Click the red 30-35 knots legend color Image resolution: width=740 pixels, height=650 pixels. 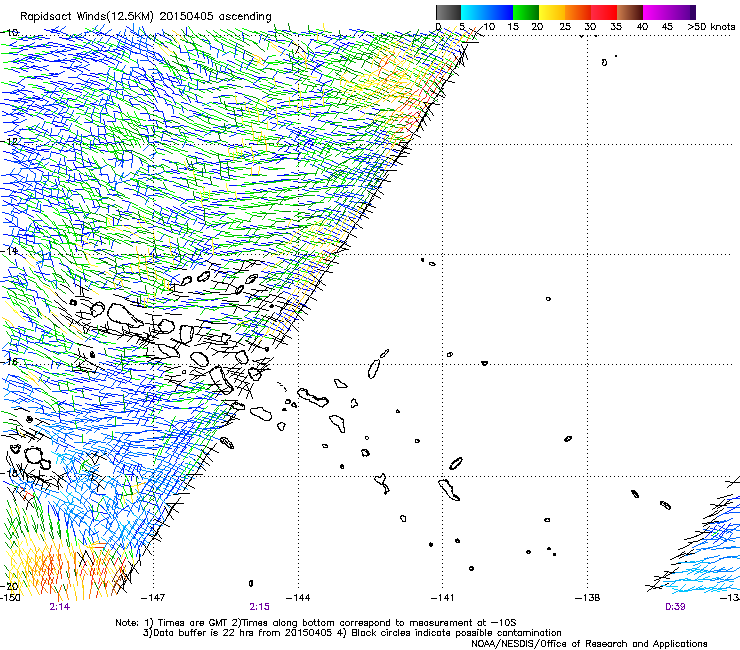(604, 12)
